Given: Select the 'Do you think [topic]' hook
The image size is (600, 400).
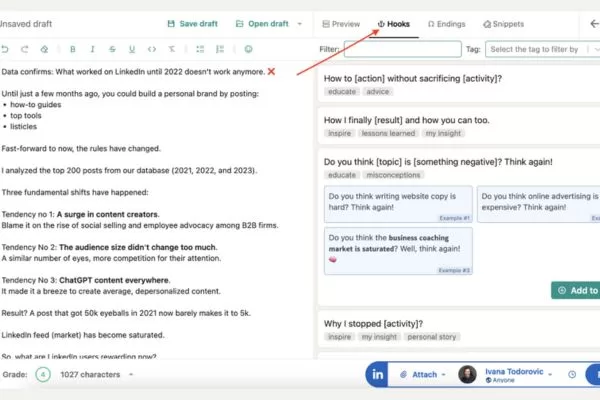Looking at the screenshot, I should point(438,162).
